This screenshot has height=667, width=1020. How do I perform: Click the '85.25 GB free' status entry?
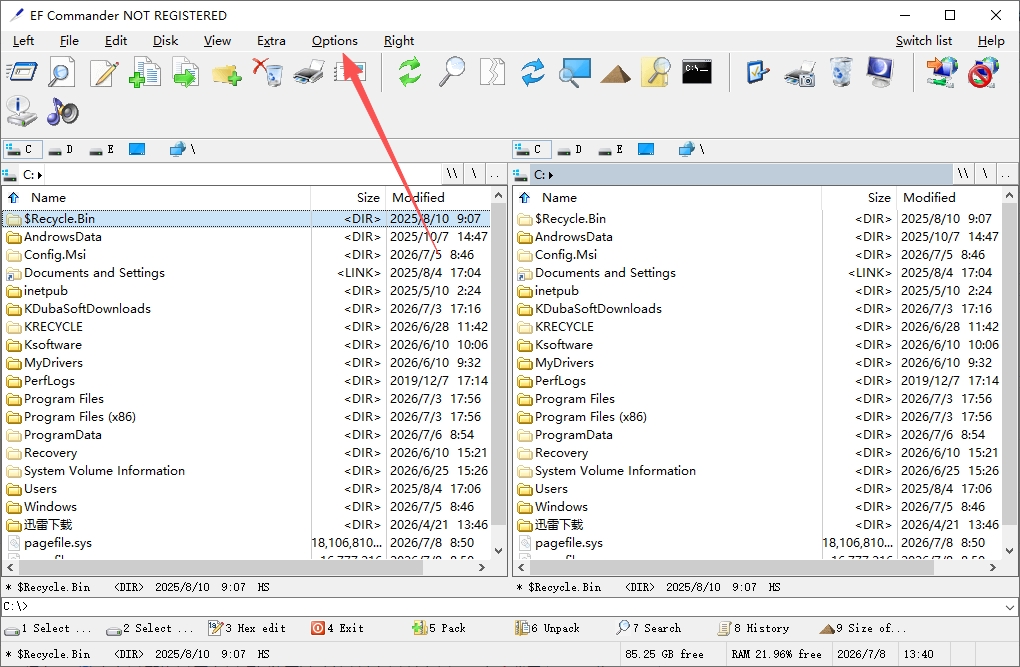pyautogui.click(x=664, y=654)
